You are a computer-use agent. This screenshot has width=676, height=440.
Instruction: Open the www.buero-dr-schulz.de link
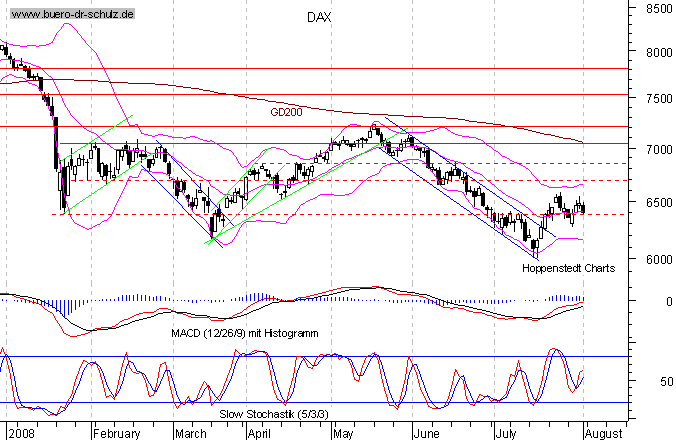pyautogui.click(x=72, y=16)
